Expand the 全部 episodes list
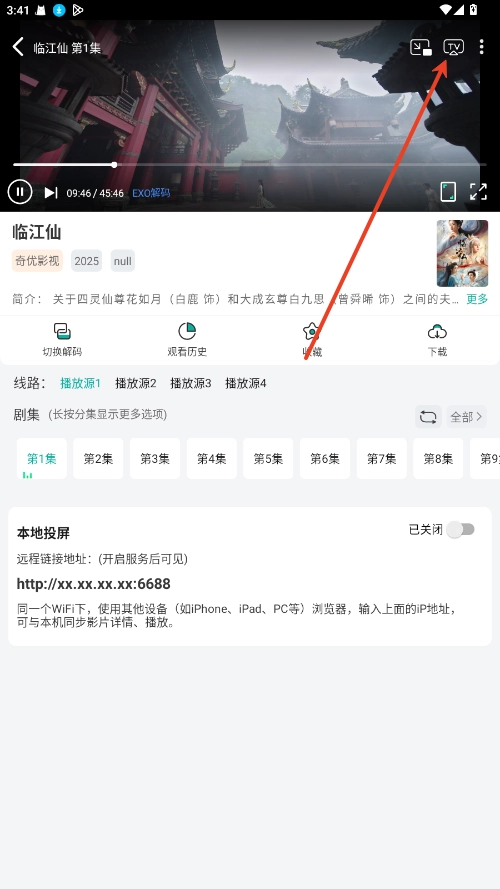This screenshot has width=500, height=889. click(467, 417)
